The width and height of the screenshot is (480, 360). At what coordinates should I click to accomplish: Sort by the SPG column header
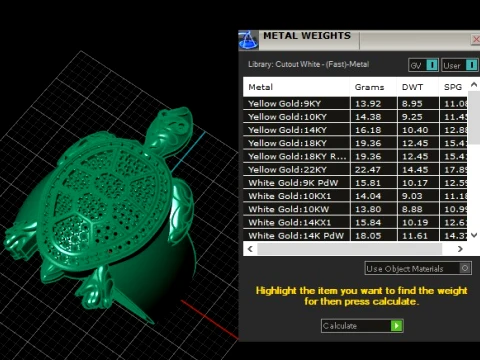[453, 87]
